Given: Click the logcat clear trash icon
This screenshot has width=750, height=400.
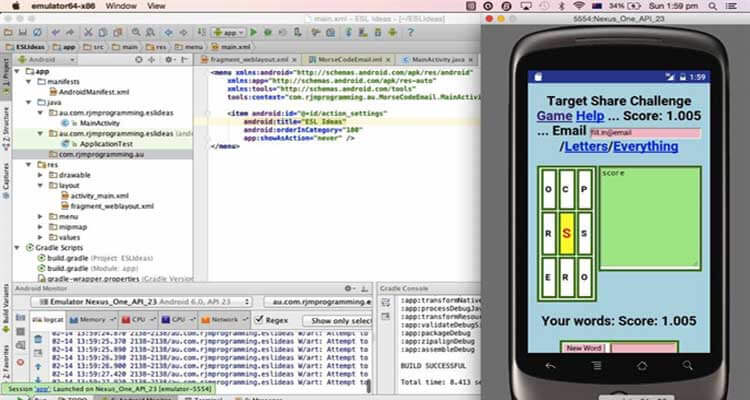Looking at the screenshot, I should pos(38,339).
